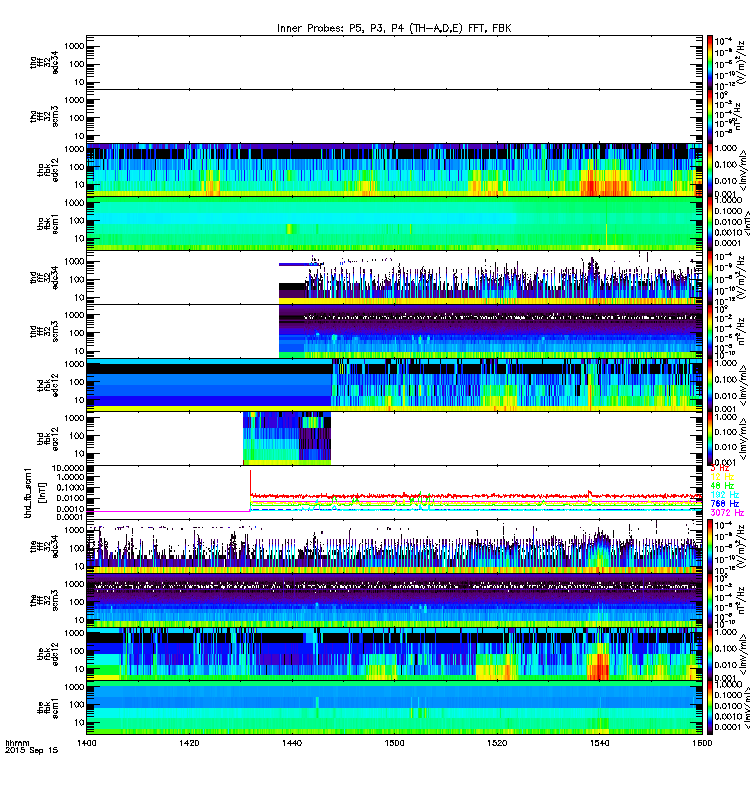The height and width of the screenshot is (800, 750).
Task: Click the color bar beside thd fbk eac12 panel
Action: (710, 439)
